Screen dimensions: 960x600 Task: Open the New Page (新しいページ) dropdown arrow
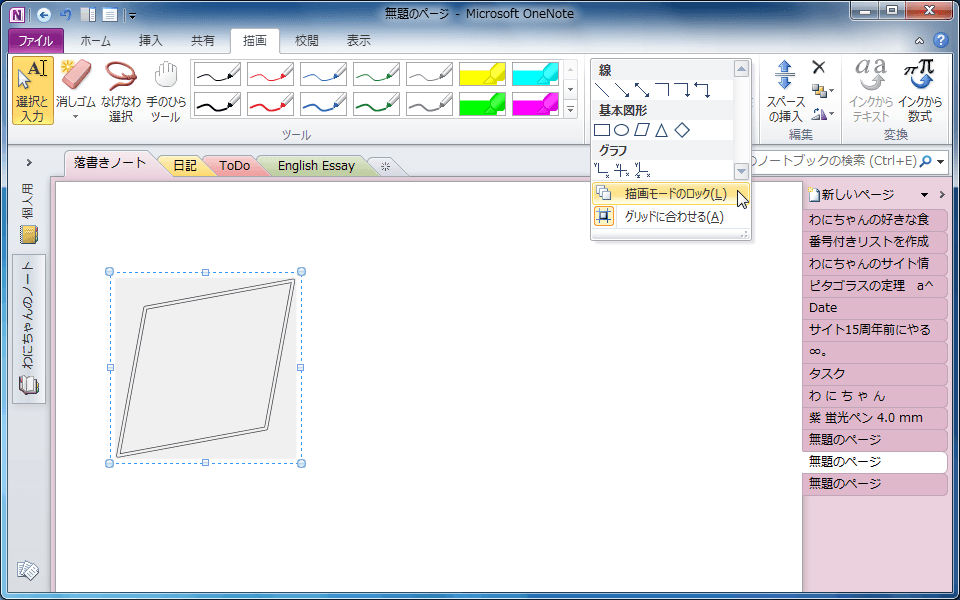click(924, 195)
